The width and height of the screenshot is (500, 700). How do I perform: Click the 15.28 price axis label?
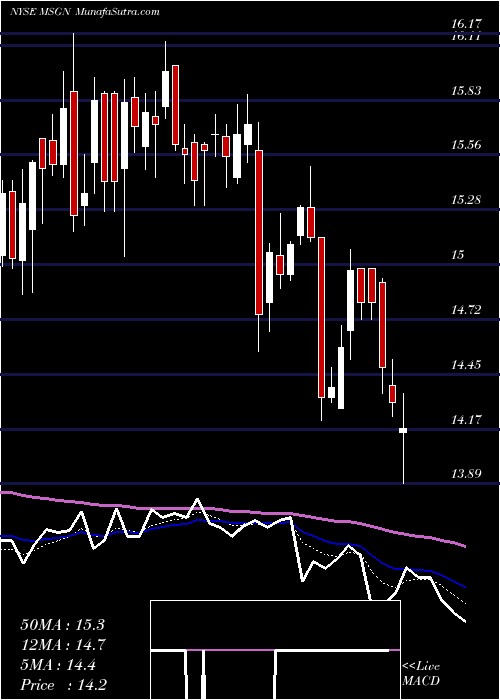[x=466, y=200]
